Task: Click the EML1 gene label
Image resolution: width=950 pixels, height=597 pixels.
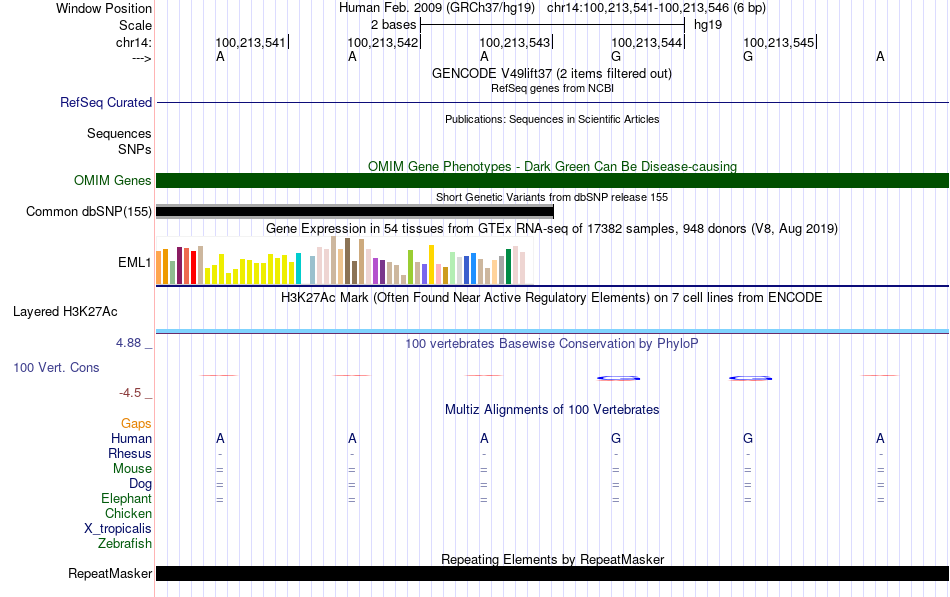Action: click(135, 262)
